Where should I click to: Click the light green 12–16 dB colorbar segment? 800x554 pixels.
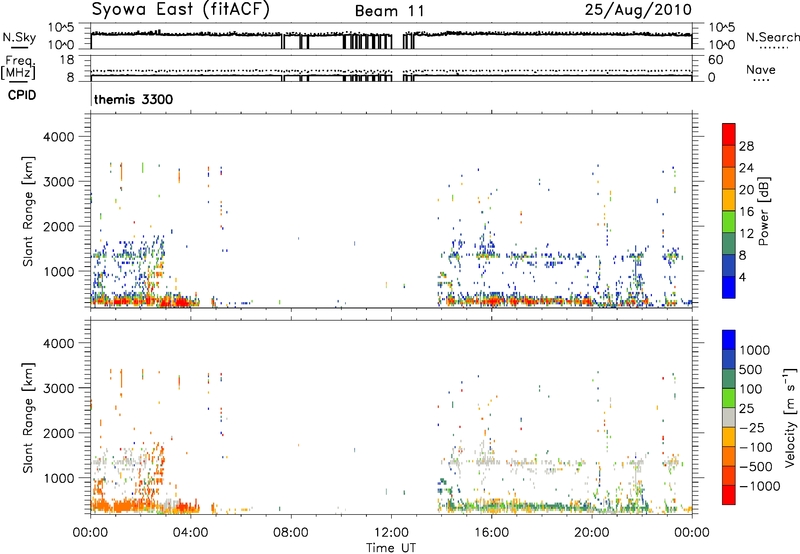[729, 222]
